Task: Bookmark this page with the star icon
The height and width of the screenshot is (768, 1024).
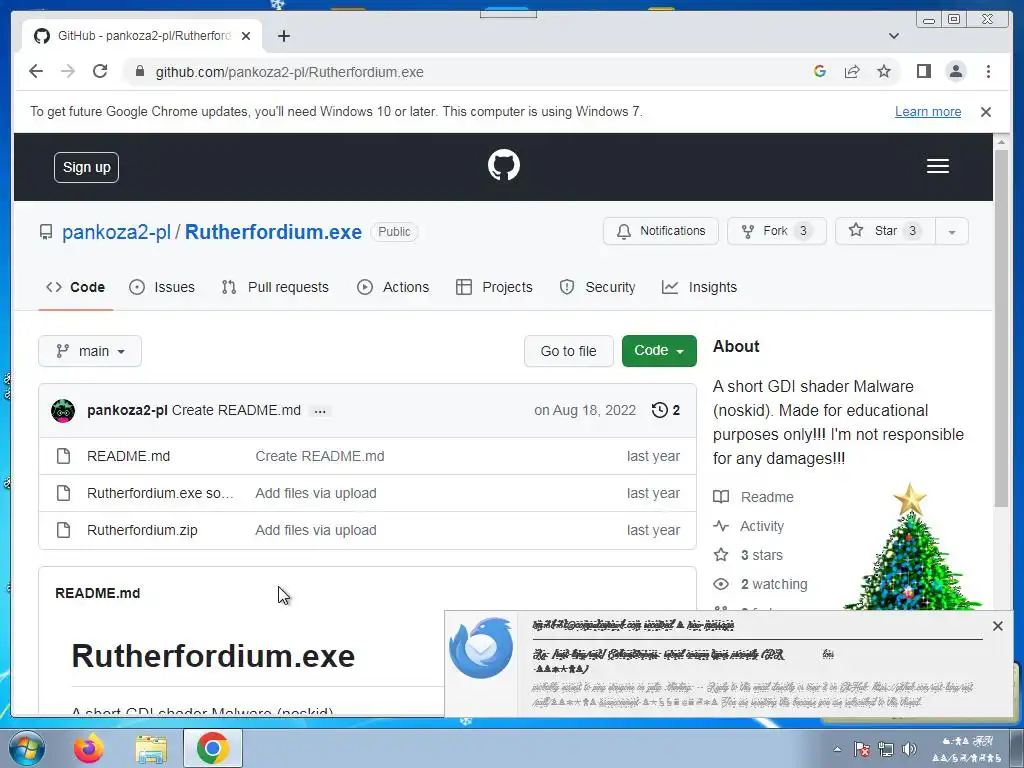Action: pyautogui.click(x=884, y=71)
